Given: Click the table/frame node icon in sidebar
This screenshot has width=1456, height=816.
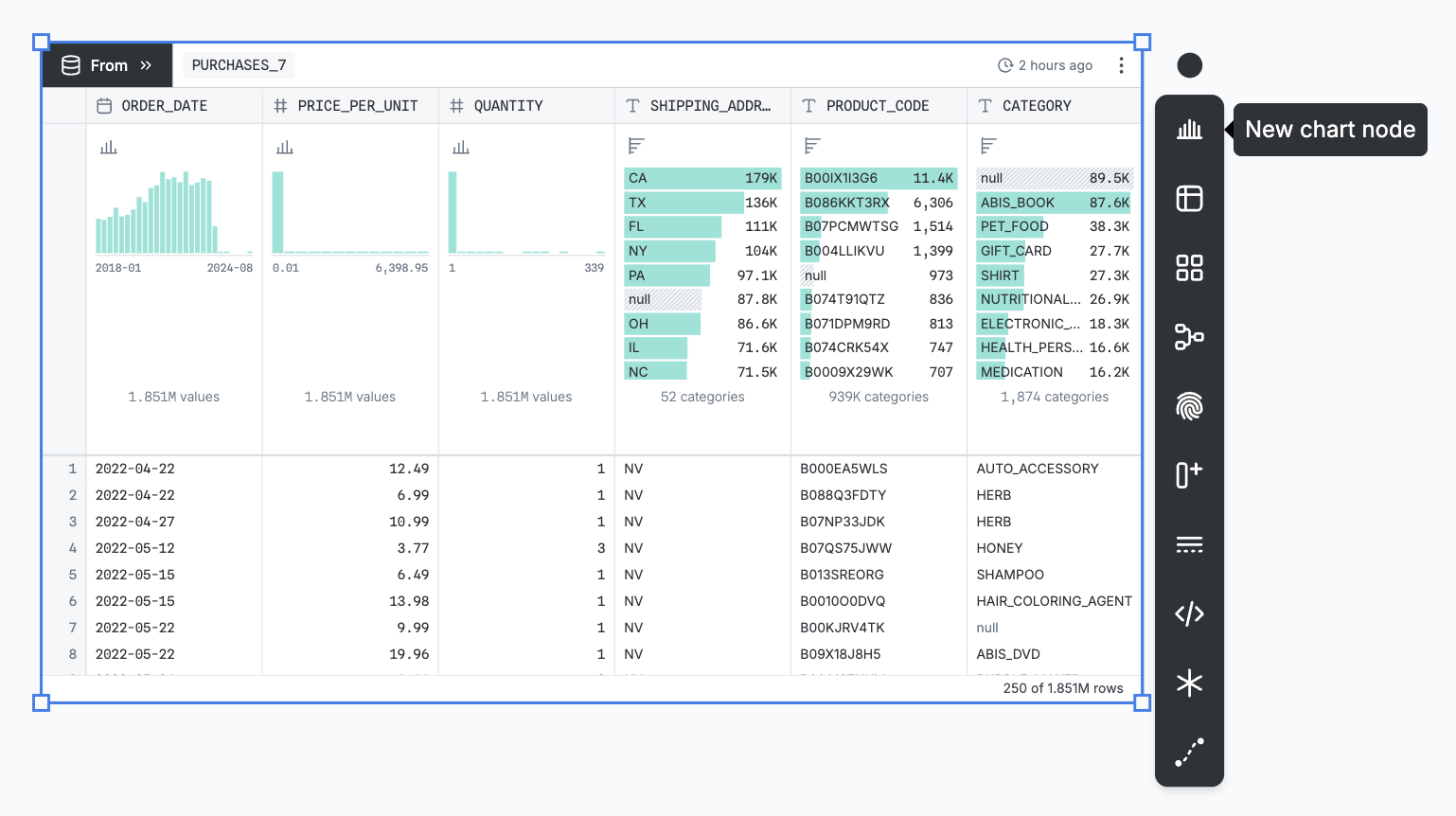Looking at the screenshot, I should [x=1189, y=199].
